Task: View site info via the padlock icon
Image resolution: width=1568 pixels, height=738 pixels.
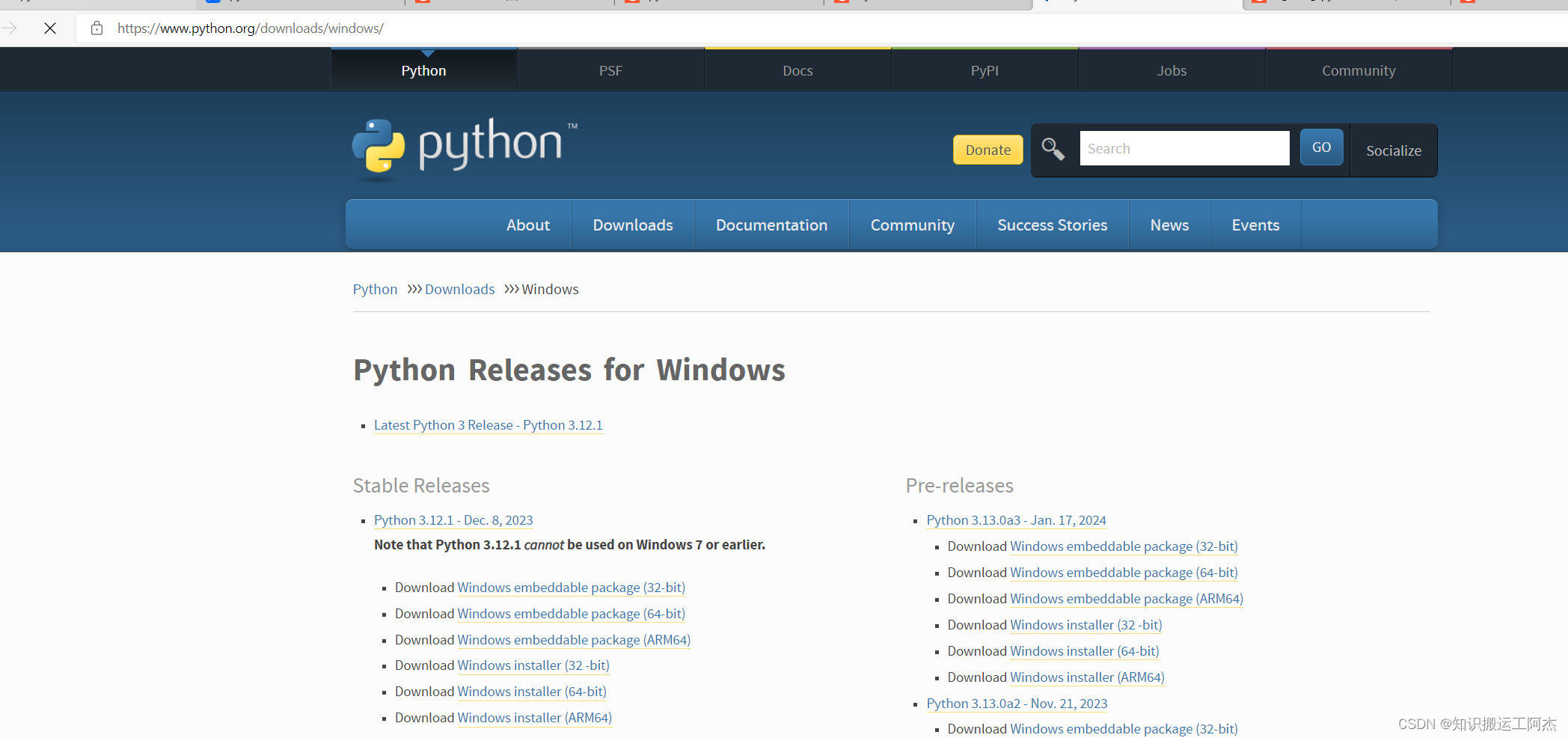Action: pyautogui.click(x=97, y=28)
